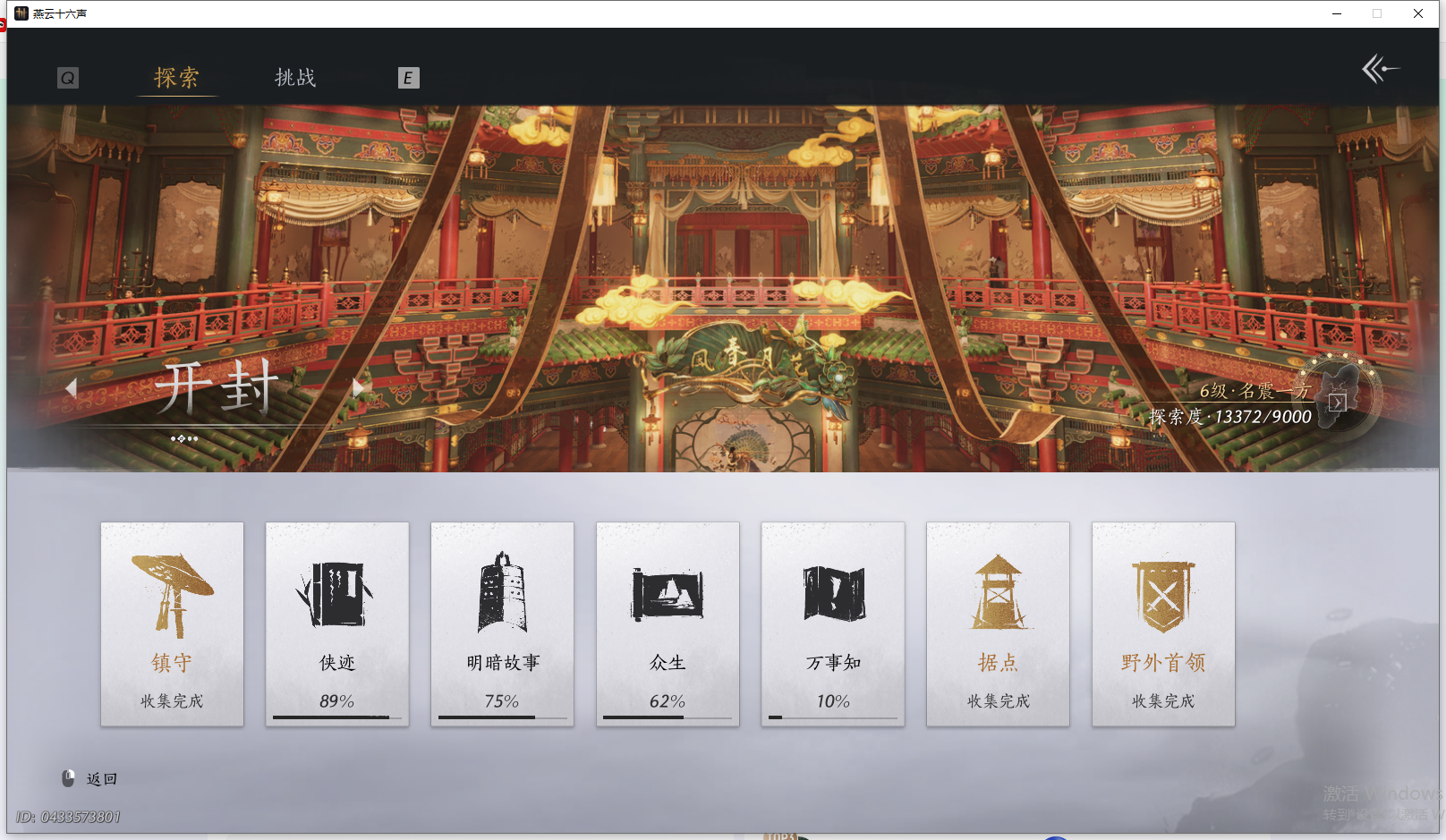Click the 燕云十六声 title bar game icon
The image size is (1446, 840).
20,13
